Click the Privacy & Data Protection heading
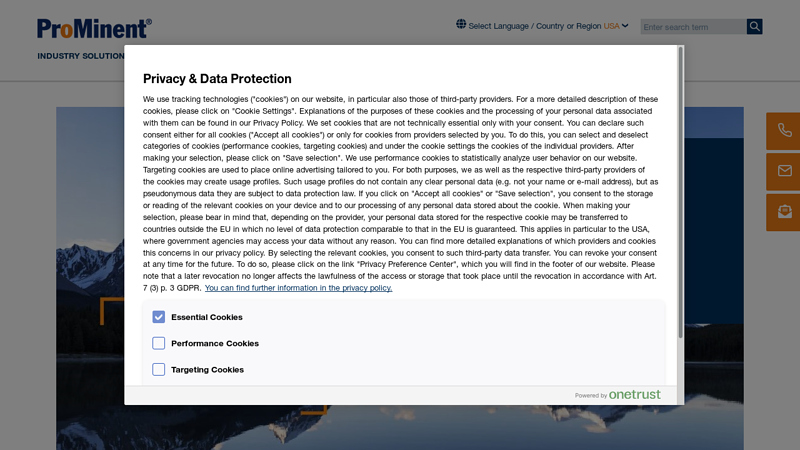This screenshot has width=800, height=450. point(217,79)
